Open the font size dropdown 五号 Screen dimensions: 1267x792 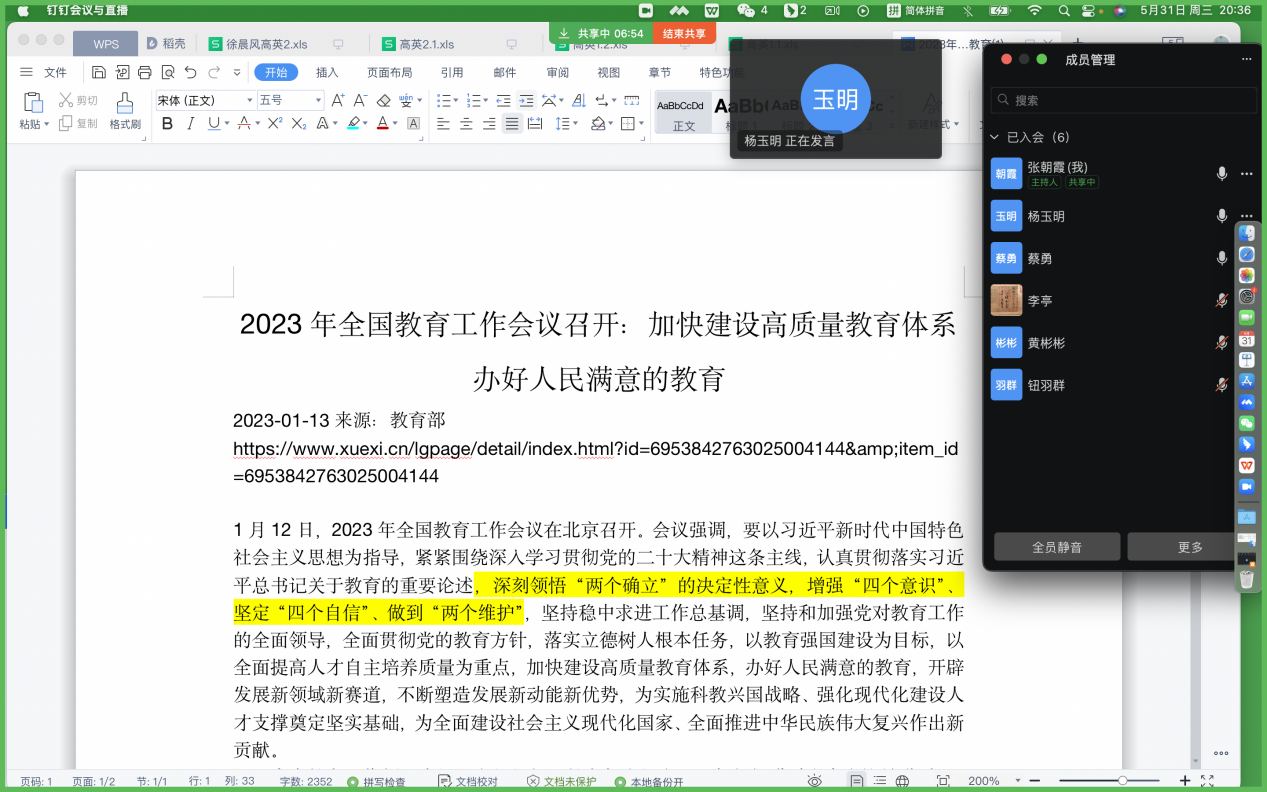tap(318, 100)
